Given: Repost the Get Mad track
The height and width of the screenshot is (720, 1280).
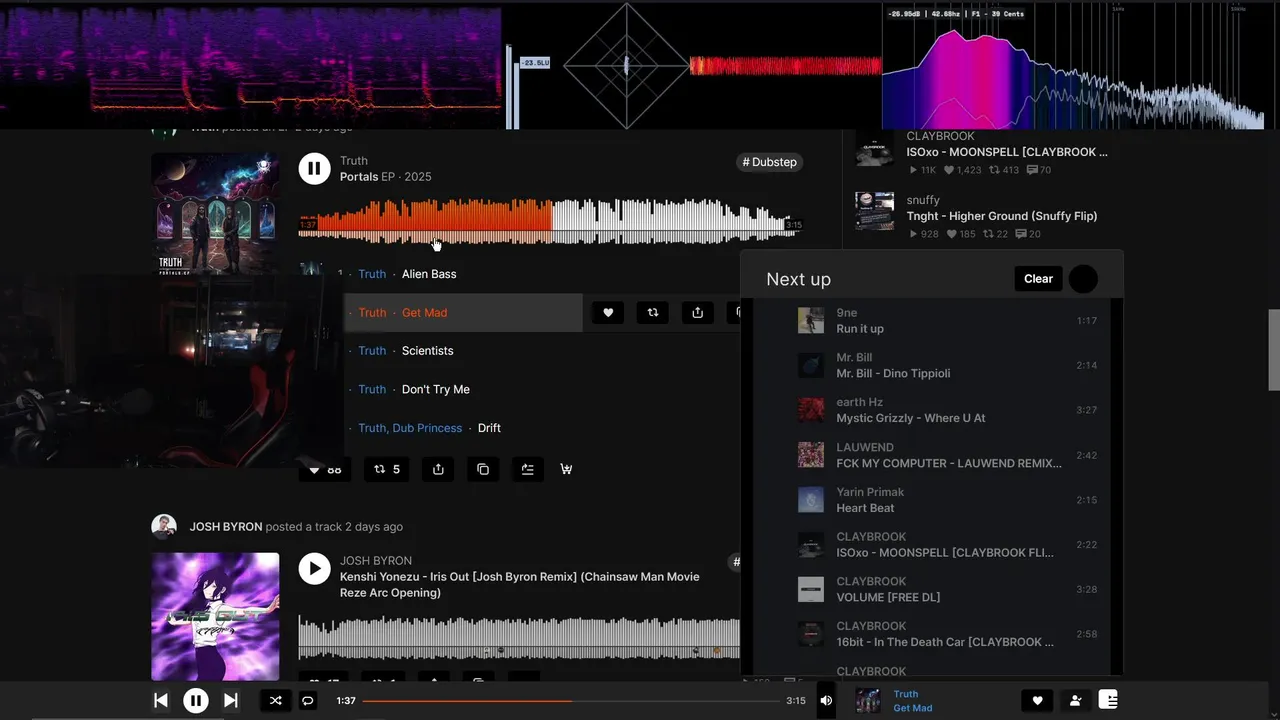Looking at the screenshot, I should tap(653, 312).
